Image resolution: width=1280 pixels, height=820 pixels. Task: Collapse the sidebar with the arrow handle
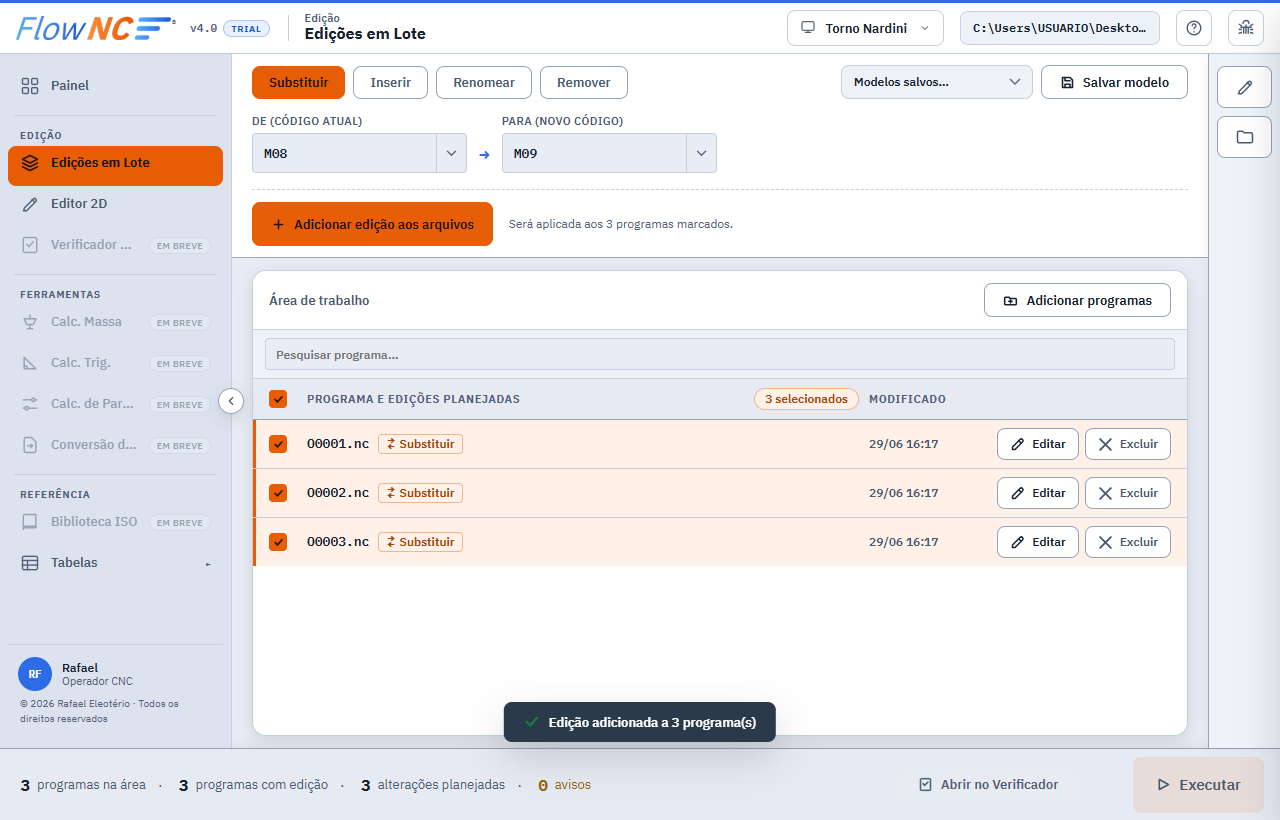[x=231, y=401]
